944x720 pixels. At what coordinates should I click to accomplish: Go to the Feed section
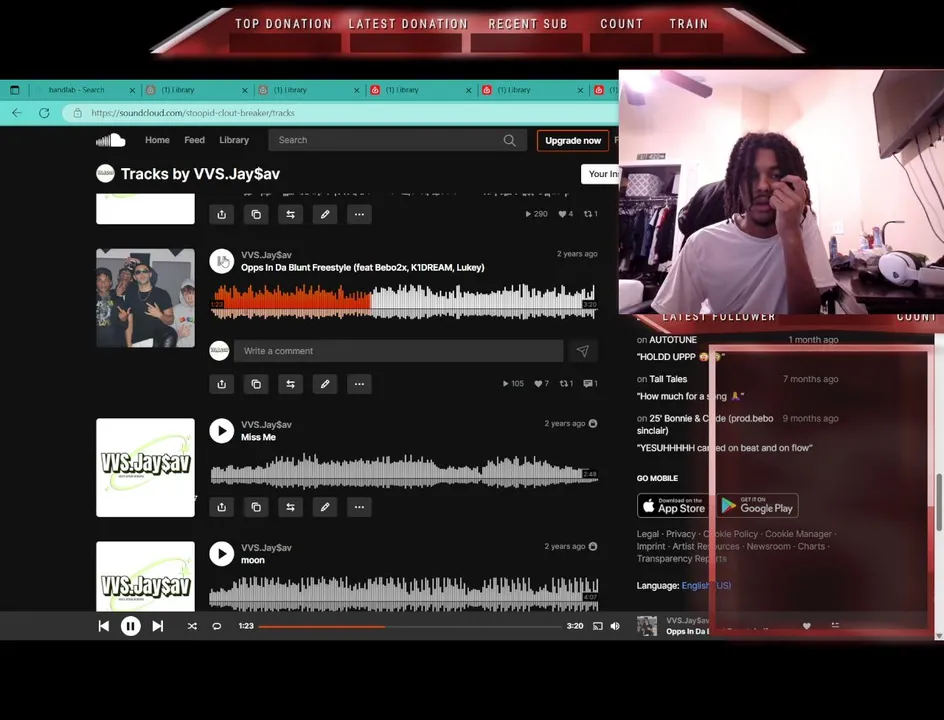[x=194, y=140]
